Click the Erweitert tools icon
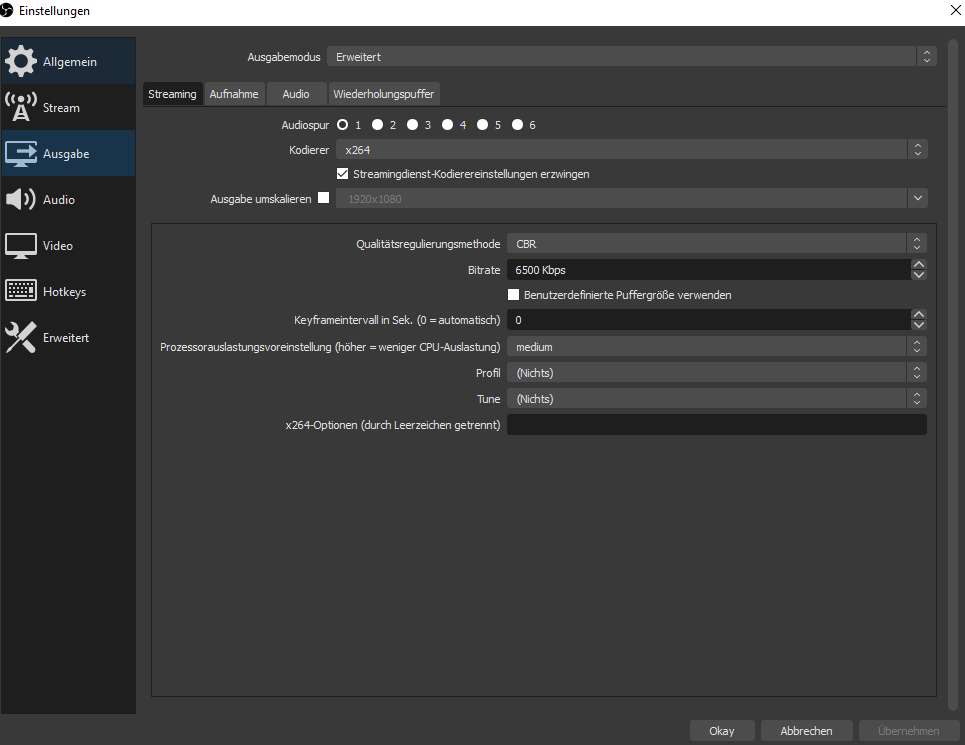 (21, 337)
